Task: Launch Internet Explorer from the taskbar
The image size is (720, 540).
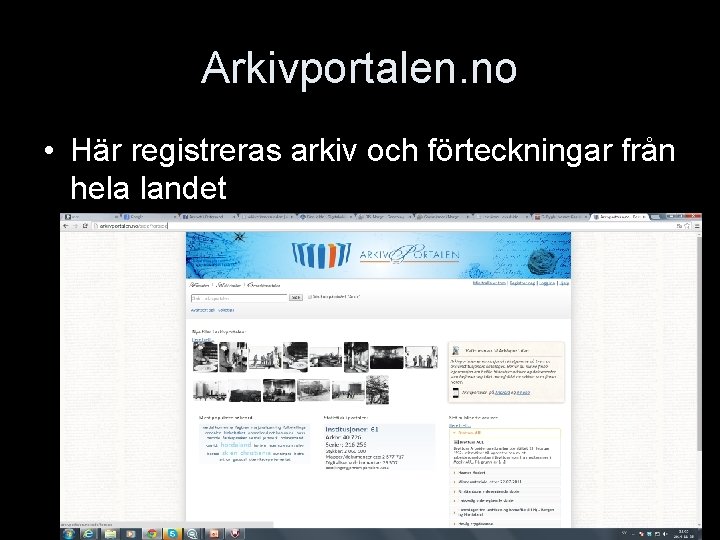Action: coord(88,534)
